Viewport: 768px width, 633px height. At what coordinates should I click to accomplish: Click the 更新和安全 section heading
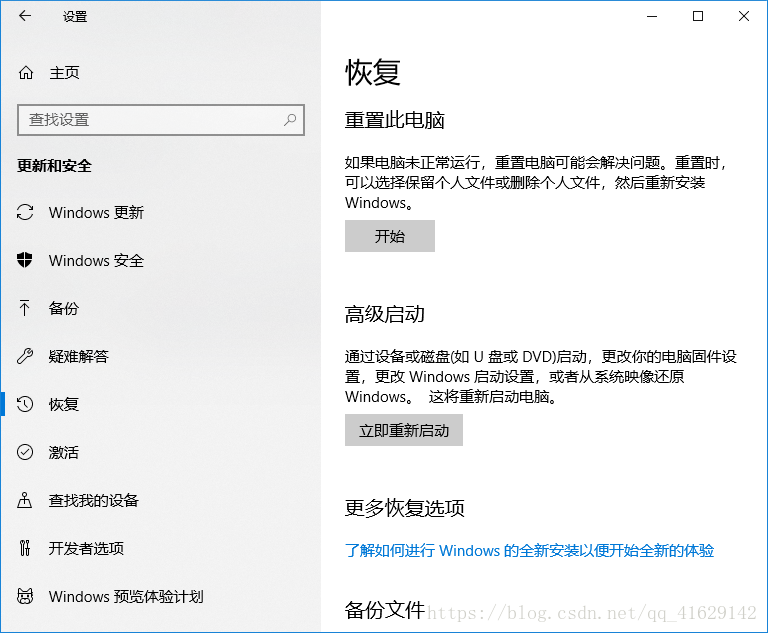click(x=54, y=166)
